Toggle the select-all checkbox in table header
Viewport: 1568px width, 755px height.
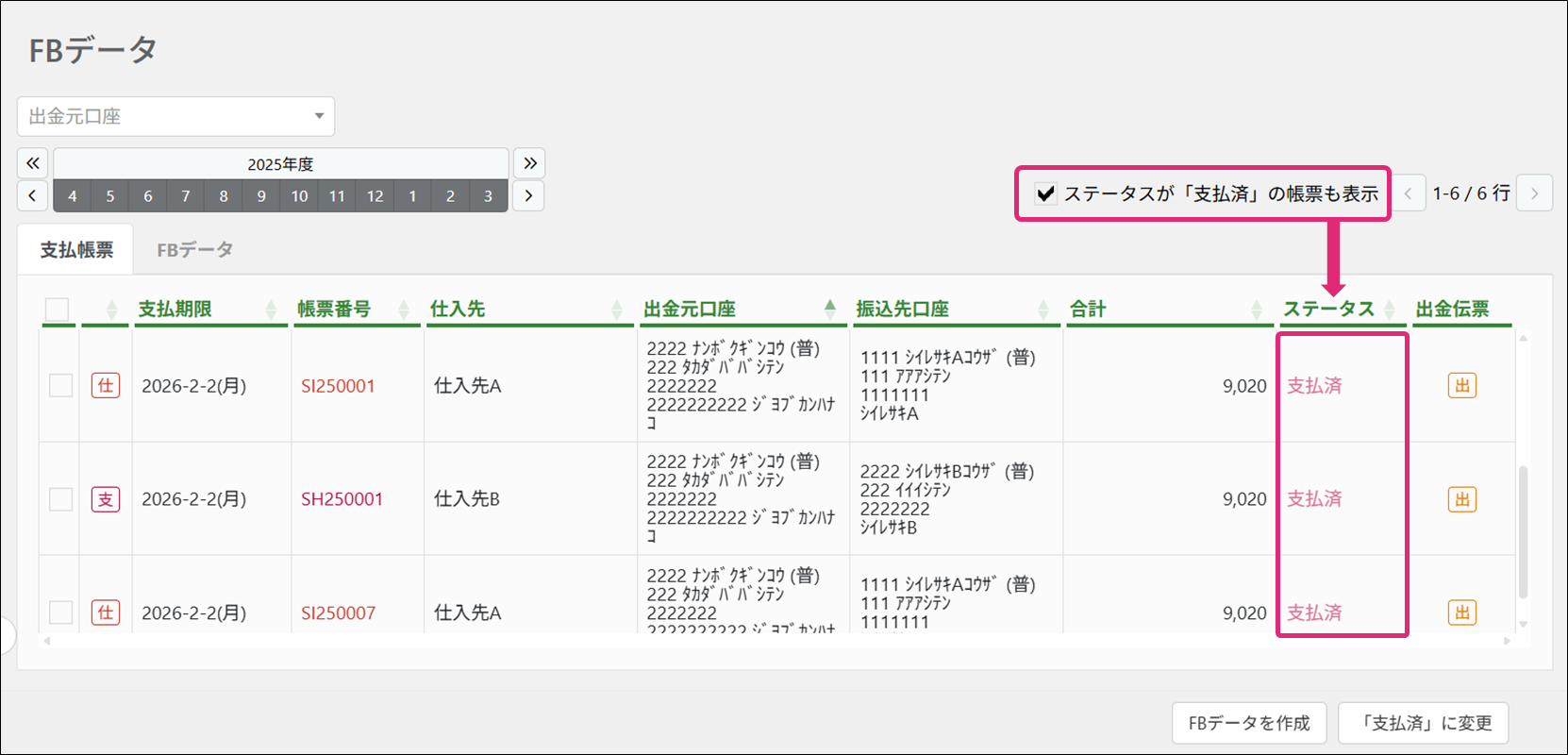(57, 310)
